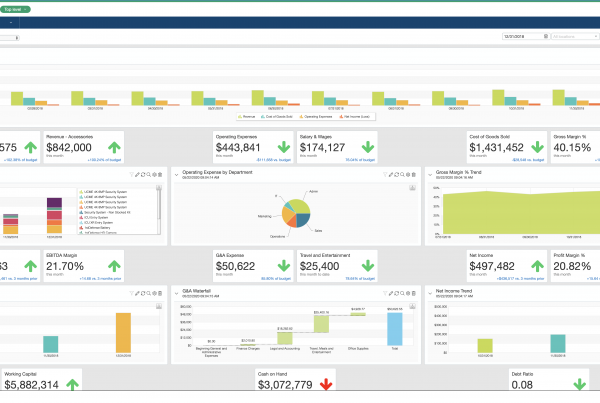Collapse the Net Income Trend panel
This screenshot has width=600, height=403.
(430, 294)
